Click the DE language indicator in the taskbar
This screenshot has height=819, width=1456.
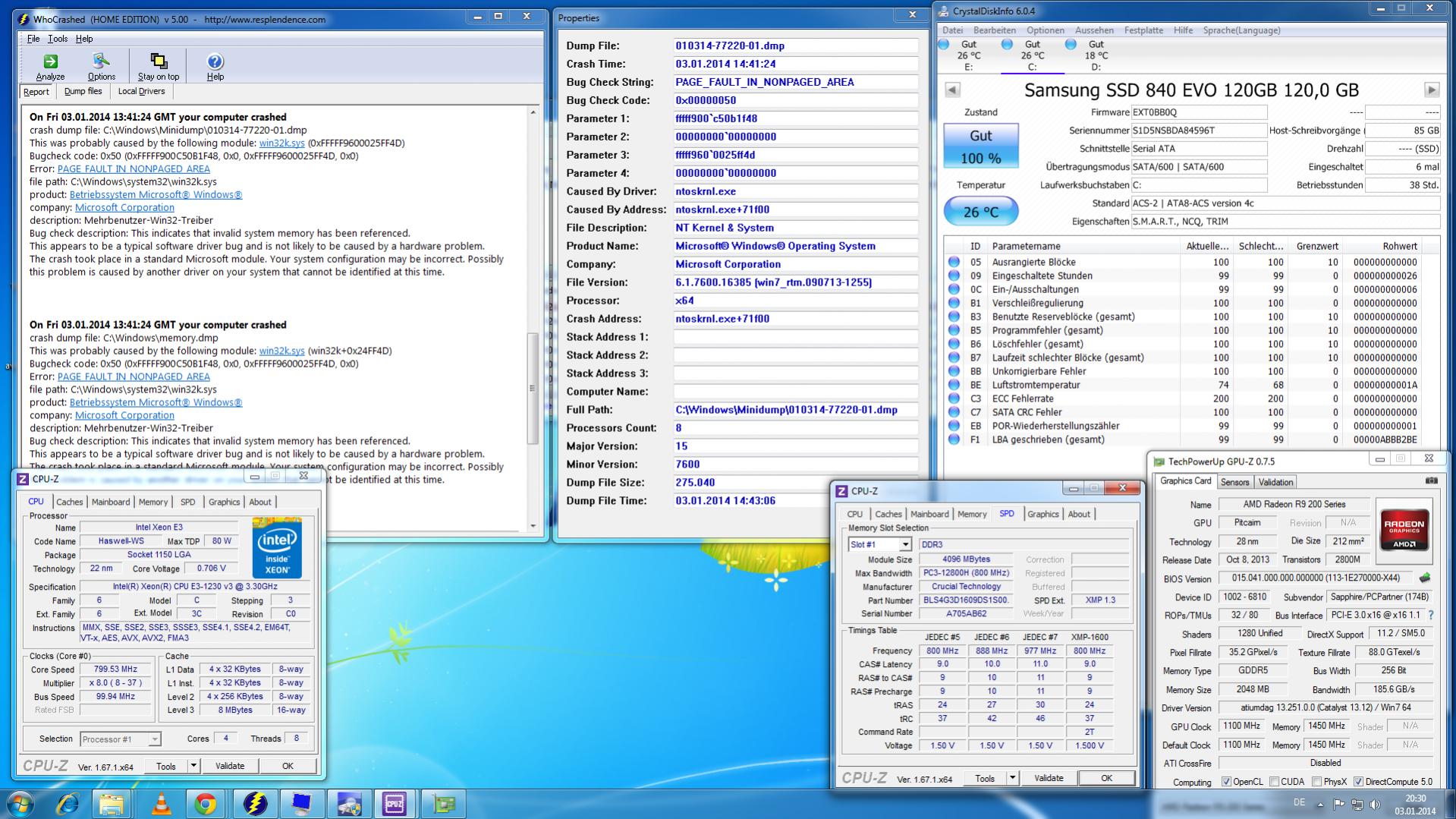(x=1299, y=802)
